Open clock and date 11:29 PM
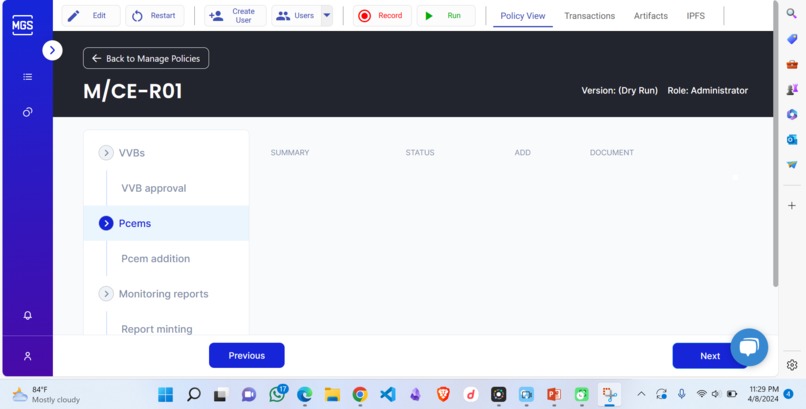 click(764, 394)
